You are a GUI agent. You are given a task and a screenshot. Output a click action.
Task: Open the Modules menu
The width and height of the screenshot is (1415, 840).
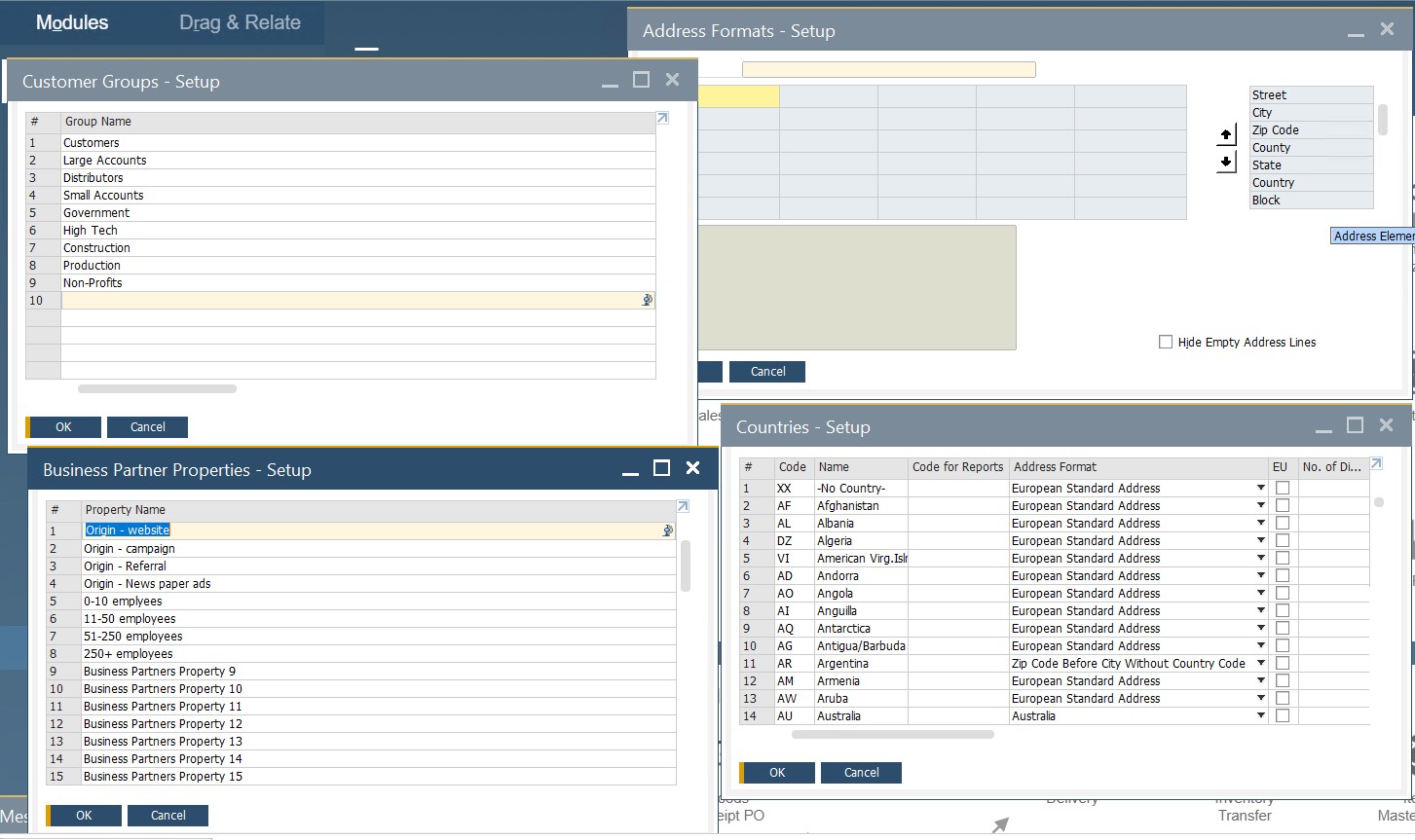(71, 22)
